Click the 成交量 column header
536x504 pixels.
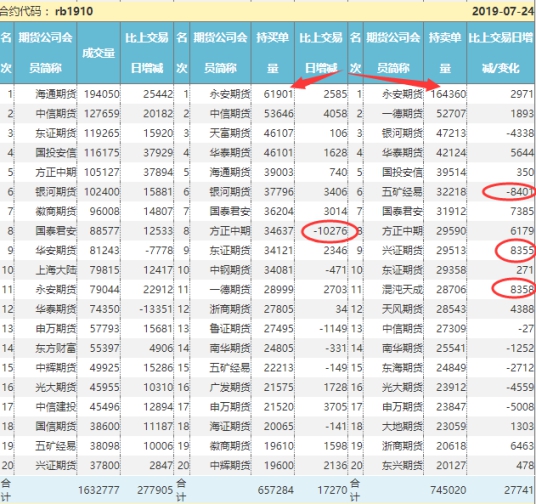tap(98, 53)
